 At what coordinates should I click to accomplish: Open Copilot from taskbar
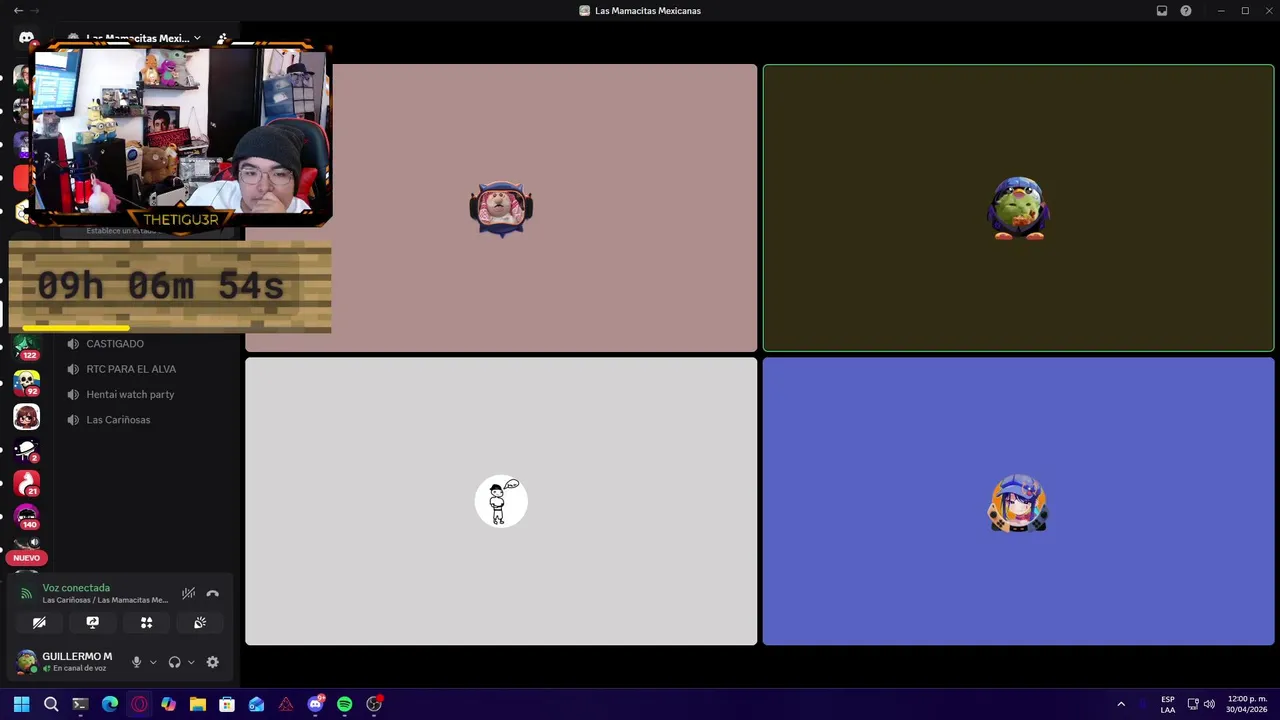(x=168, y=704)
